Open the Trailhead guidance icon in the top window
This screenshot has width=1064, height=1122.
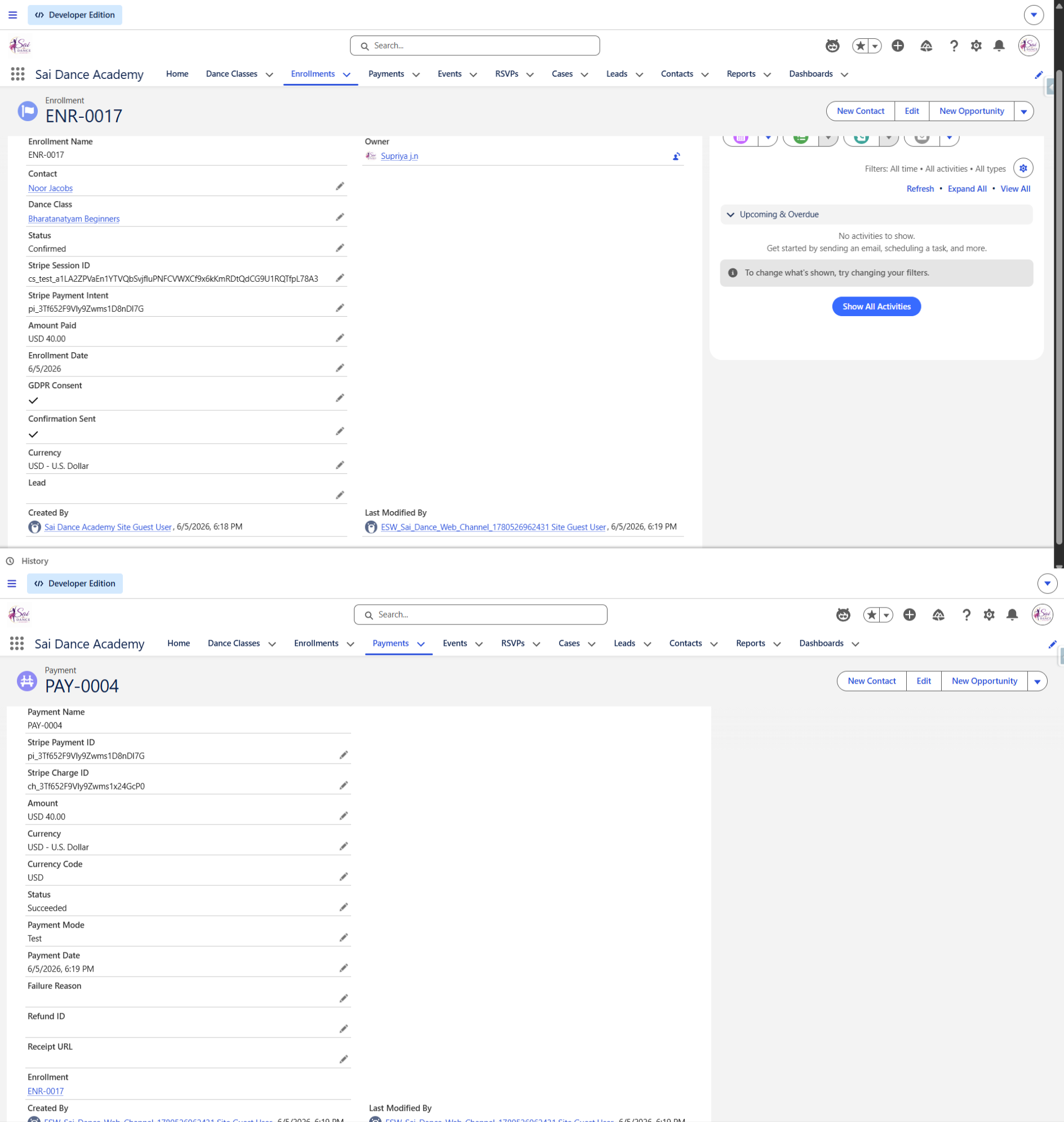click(x=926, y=46)
